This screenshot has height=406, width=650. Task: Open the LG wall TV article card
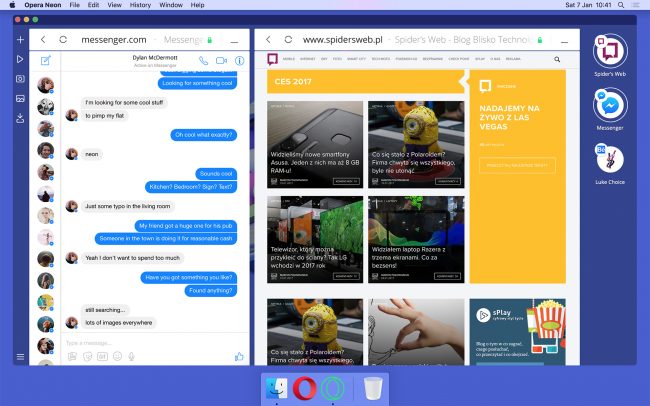[x=315, y=239]
